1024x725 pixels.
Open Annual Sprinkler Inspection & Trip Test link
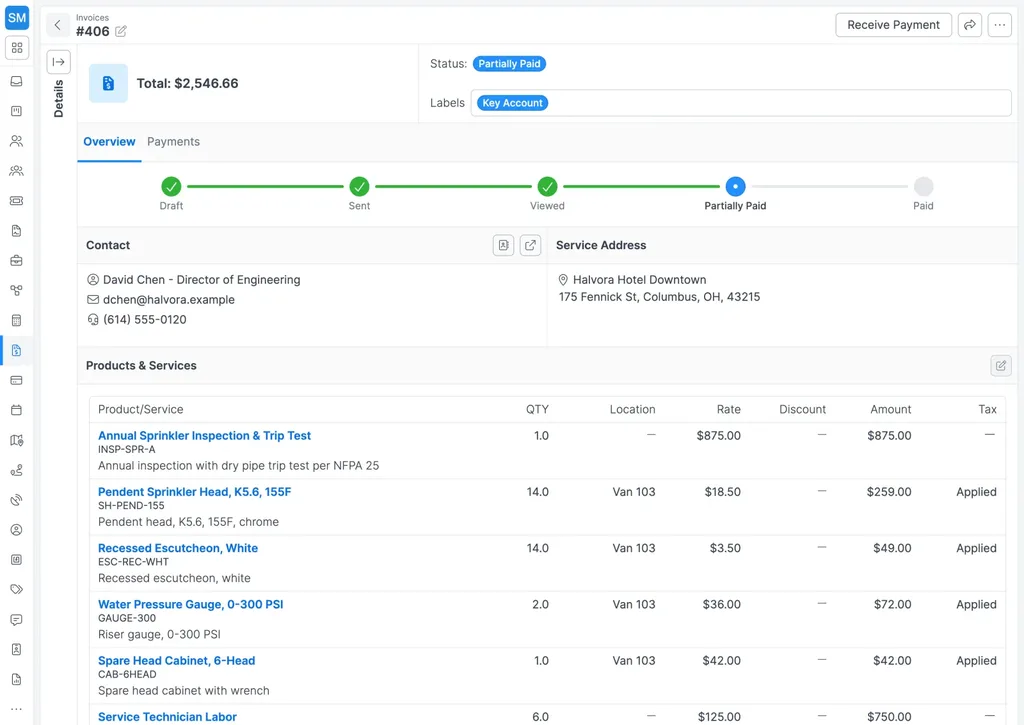[x=204, y=436]
